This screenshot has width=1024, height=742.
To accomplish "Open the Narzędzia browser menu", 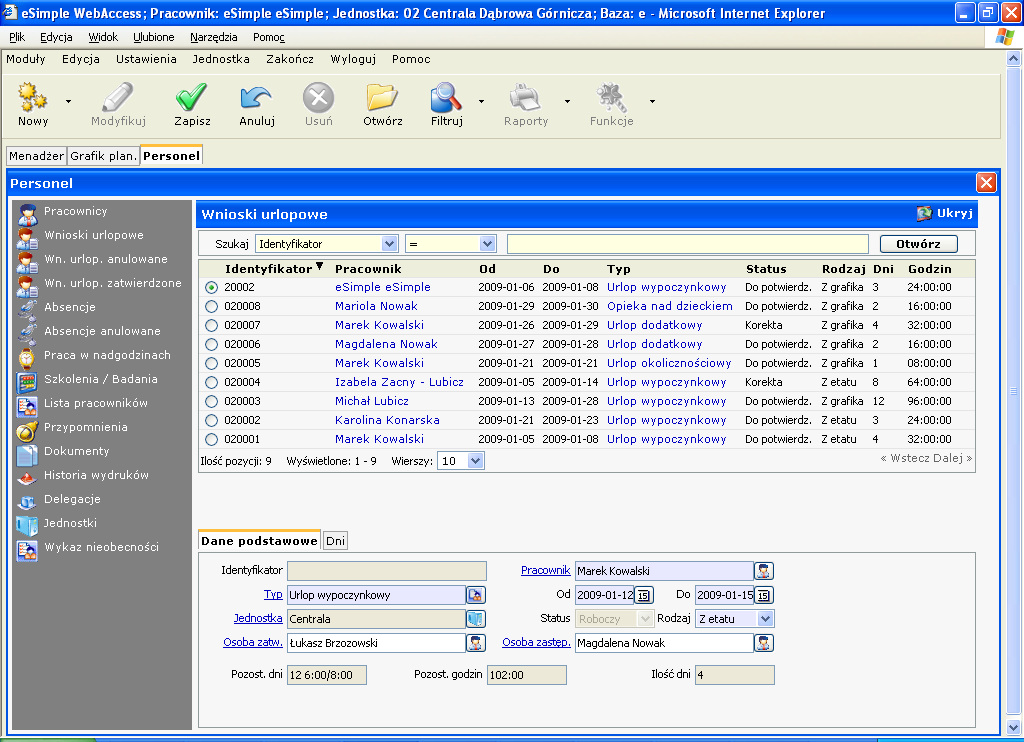I will coord(214,37).
